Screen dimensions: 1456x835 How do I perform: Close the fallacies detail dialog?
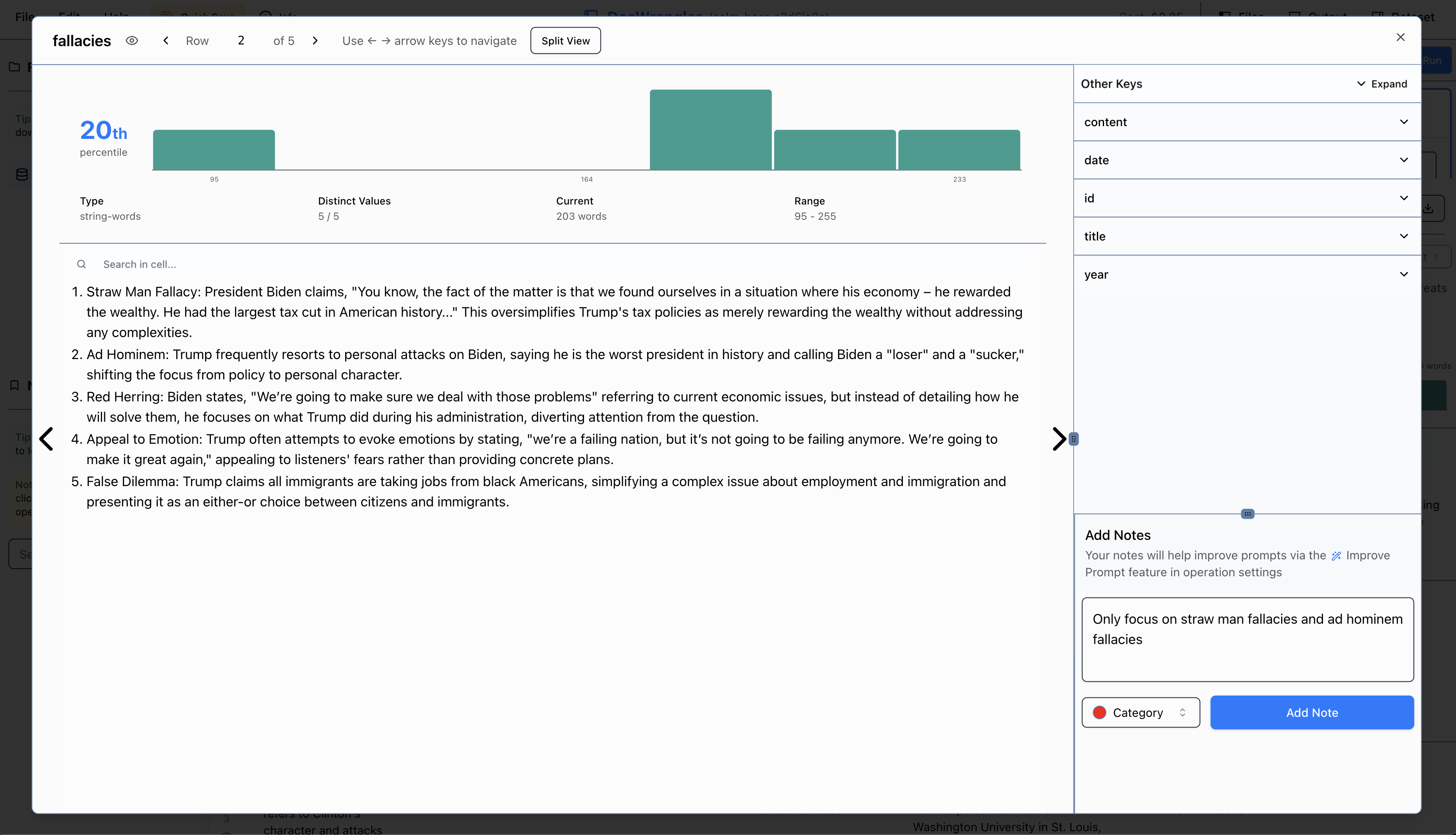coord(1401,37)
